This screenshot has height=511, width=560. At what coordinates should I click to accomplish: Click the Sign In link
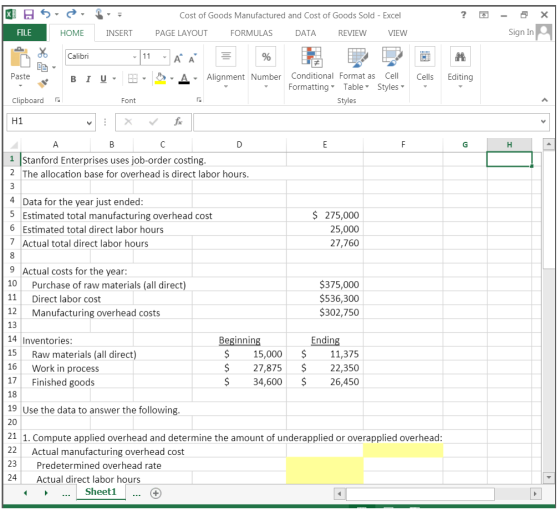[521, 32]
